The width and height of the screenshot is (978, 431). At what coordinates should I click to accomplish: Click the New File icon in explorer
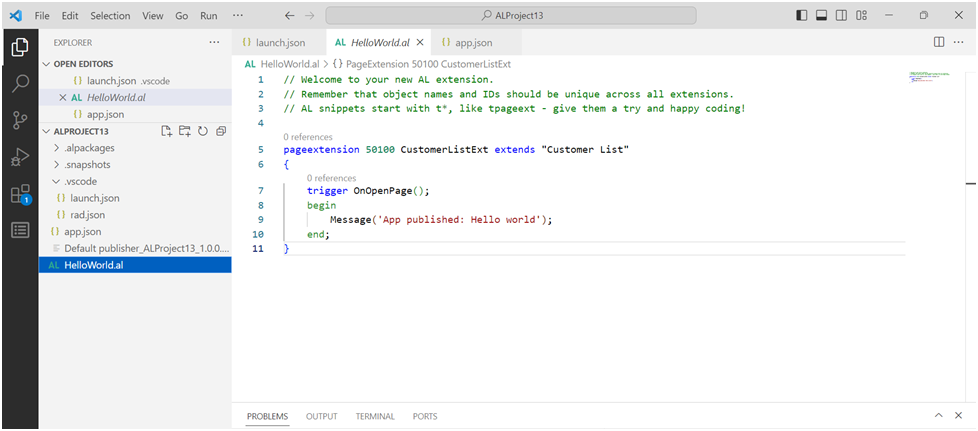(x=167, y=131)
